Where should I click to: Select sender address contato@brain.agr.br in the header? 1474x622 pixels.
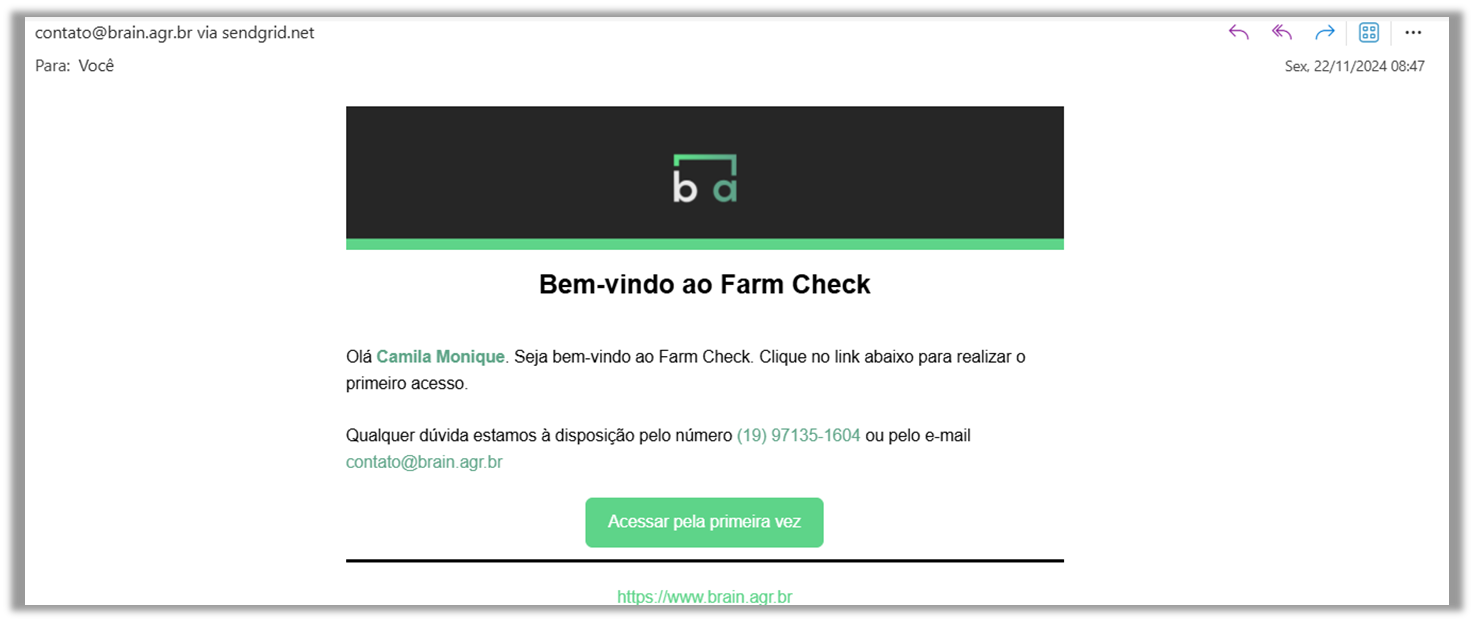click(x=113, y=32)
